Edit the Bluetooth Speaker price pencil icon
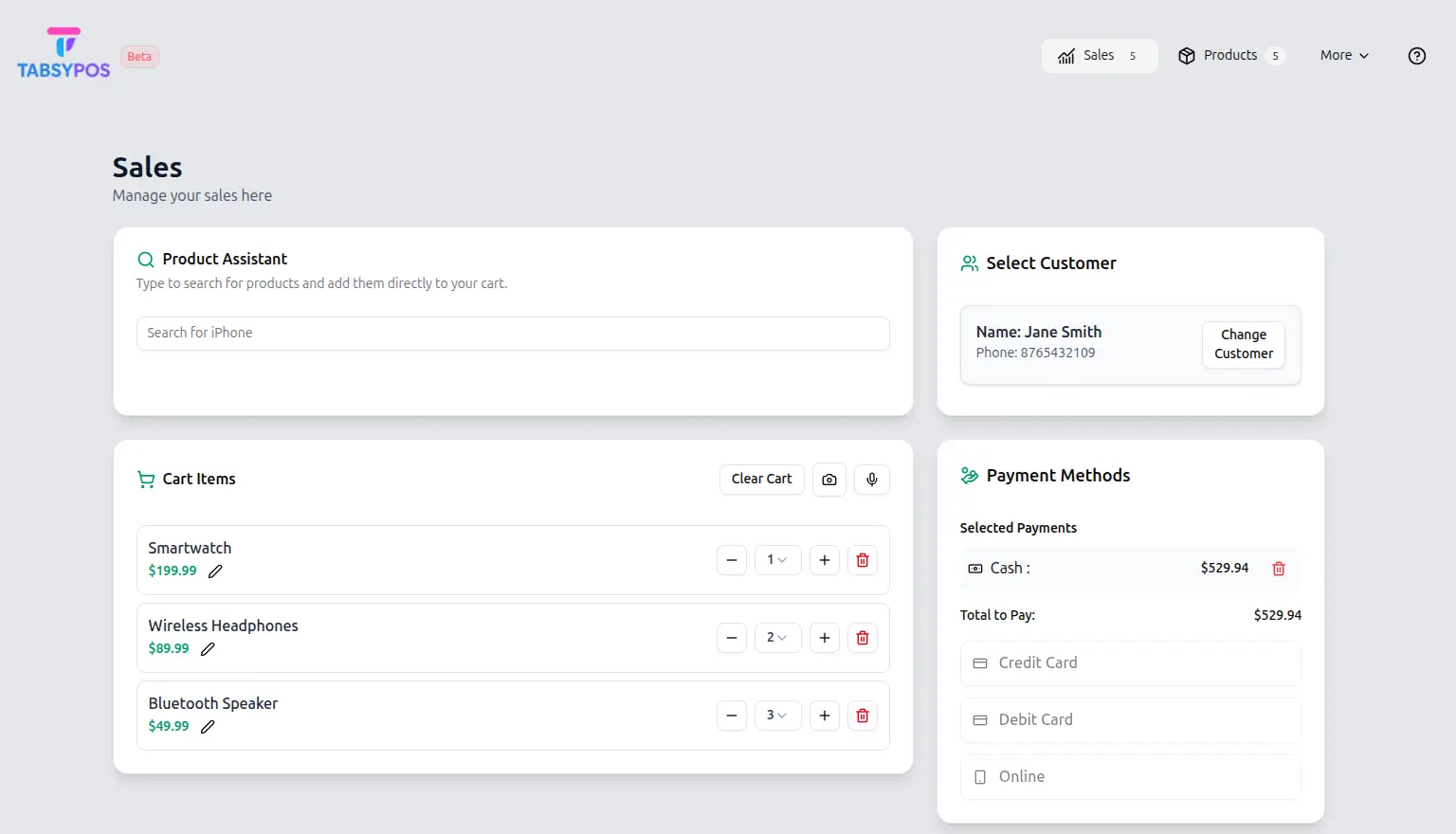The width and height of the screenshot is (1456, 834). [x=208, y=727]
